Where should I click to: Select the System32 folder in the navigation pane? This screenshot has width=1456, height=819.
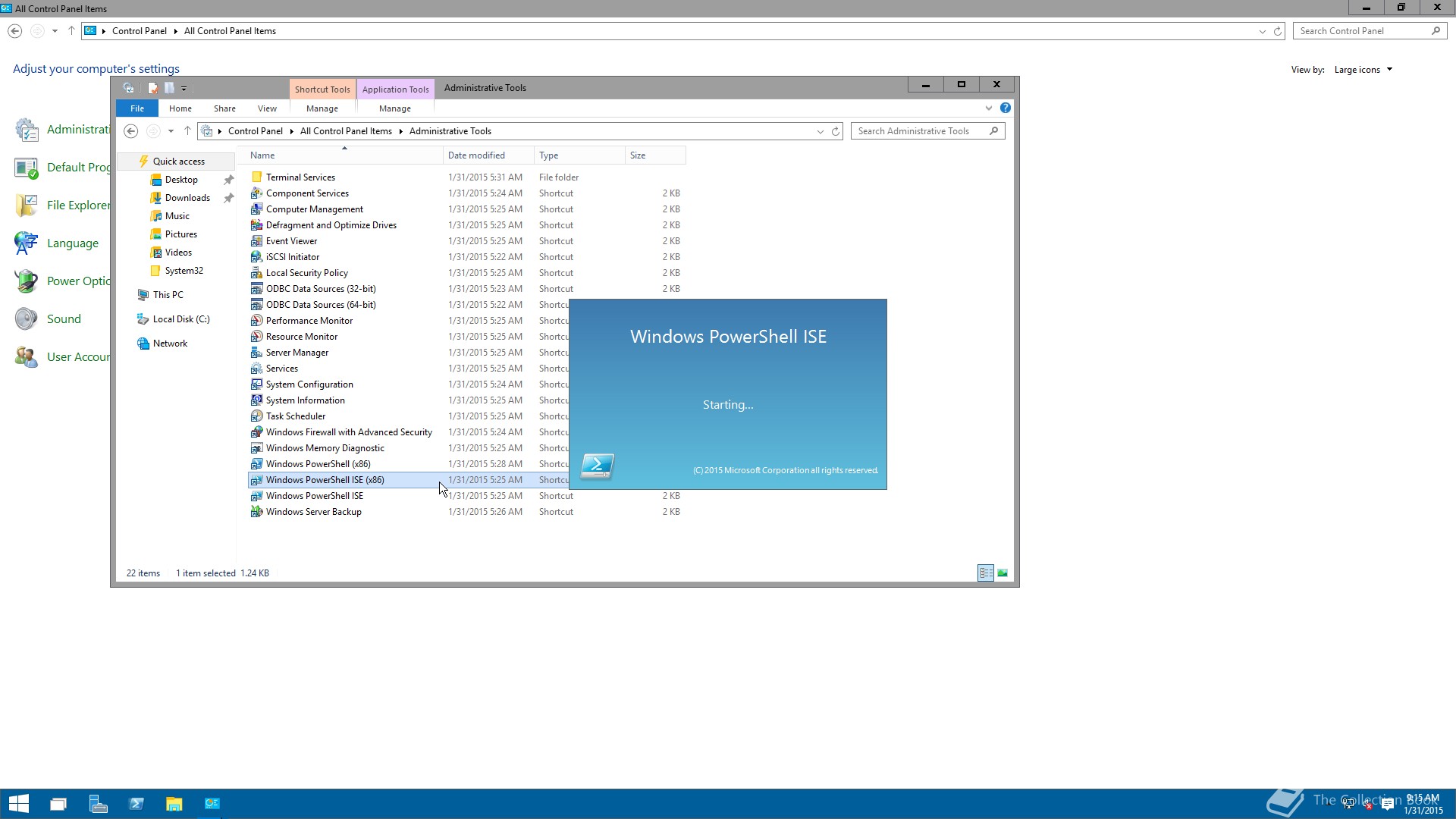[184, 271]
